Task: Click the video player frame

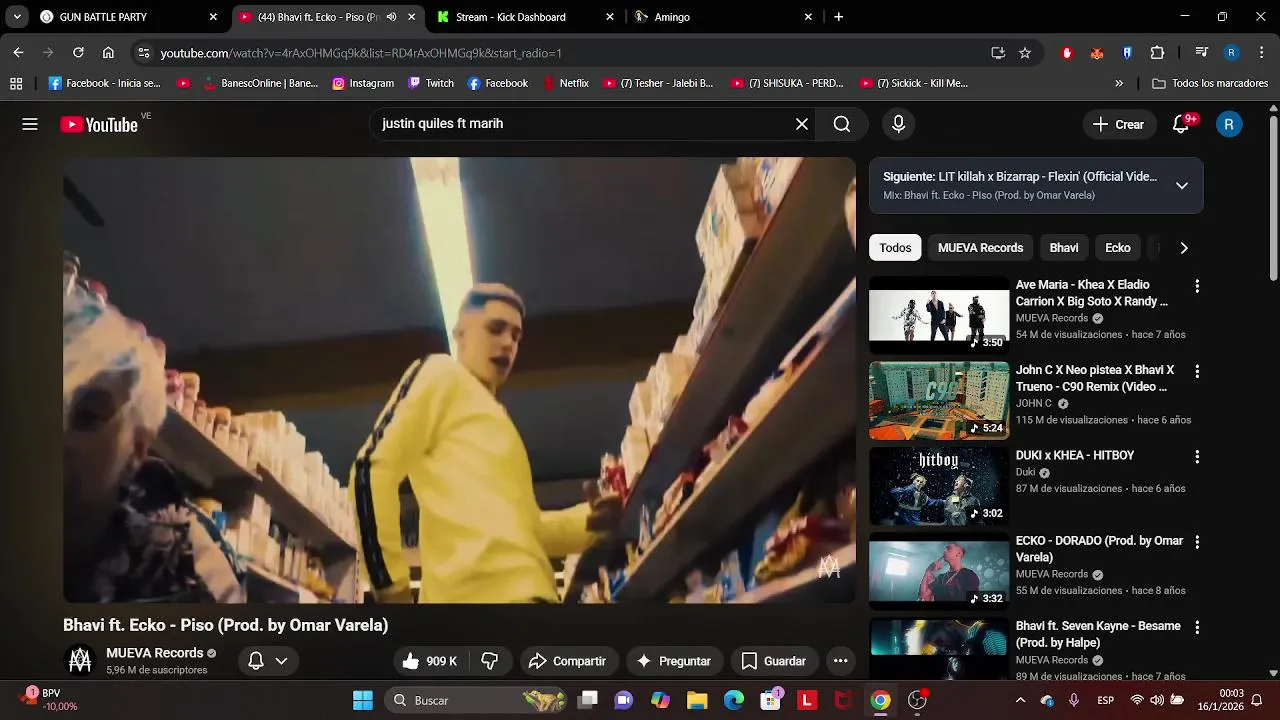Action: (459, 380)
